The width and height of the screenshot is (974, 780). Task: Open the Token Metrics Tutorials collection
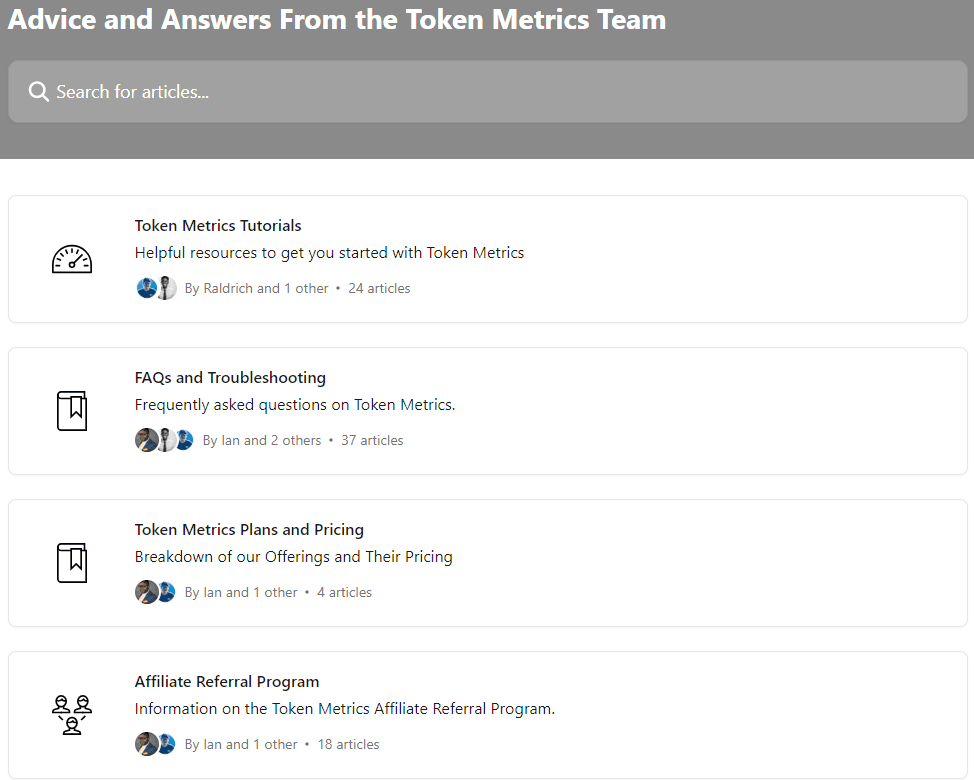point(218,225)
